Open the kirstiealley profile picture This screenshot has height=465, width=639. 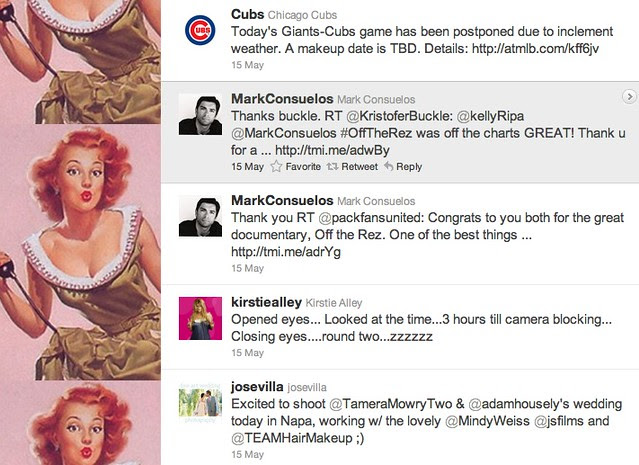point(200,318)
